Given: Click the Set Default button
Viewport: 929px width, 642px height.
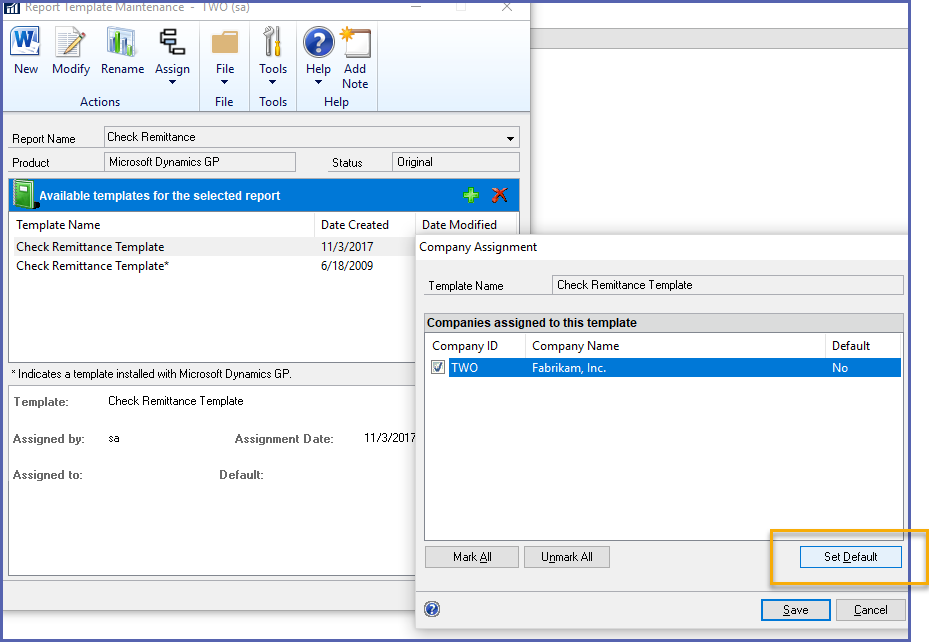Looking at the screenshot, I should 850,557.
